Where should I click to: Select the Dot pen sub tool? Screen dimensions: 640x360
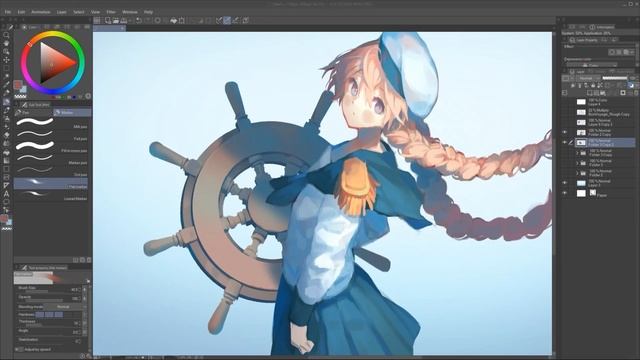pyautogui.click(x=51, y=170)
